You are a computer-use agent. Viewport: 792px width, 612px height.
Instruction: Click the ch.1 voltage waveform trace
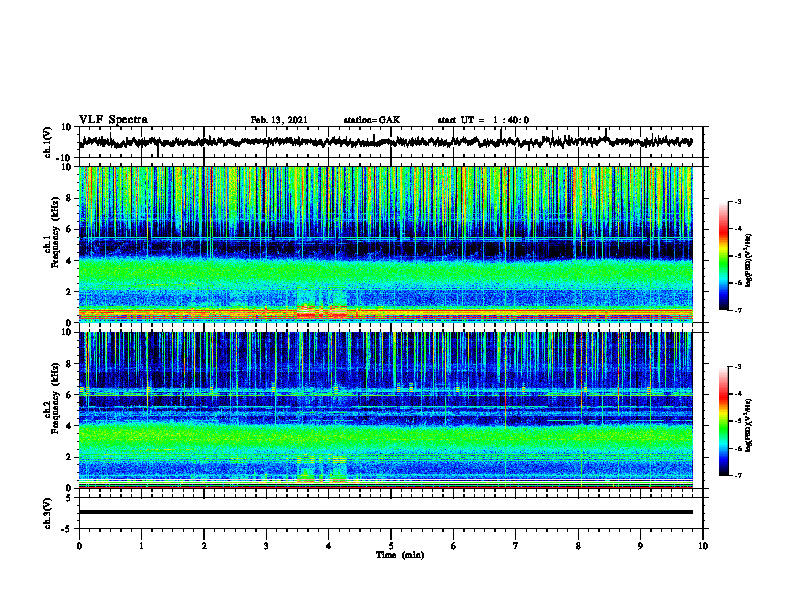[x=385, y=142]
